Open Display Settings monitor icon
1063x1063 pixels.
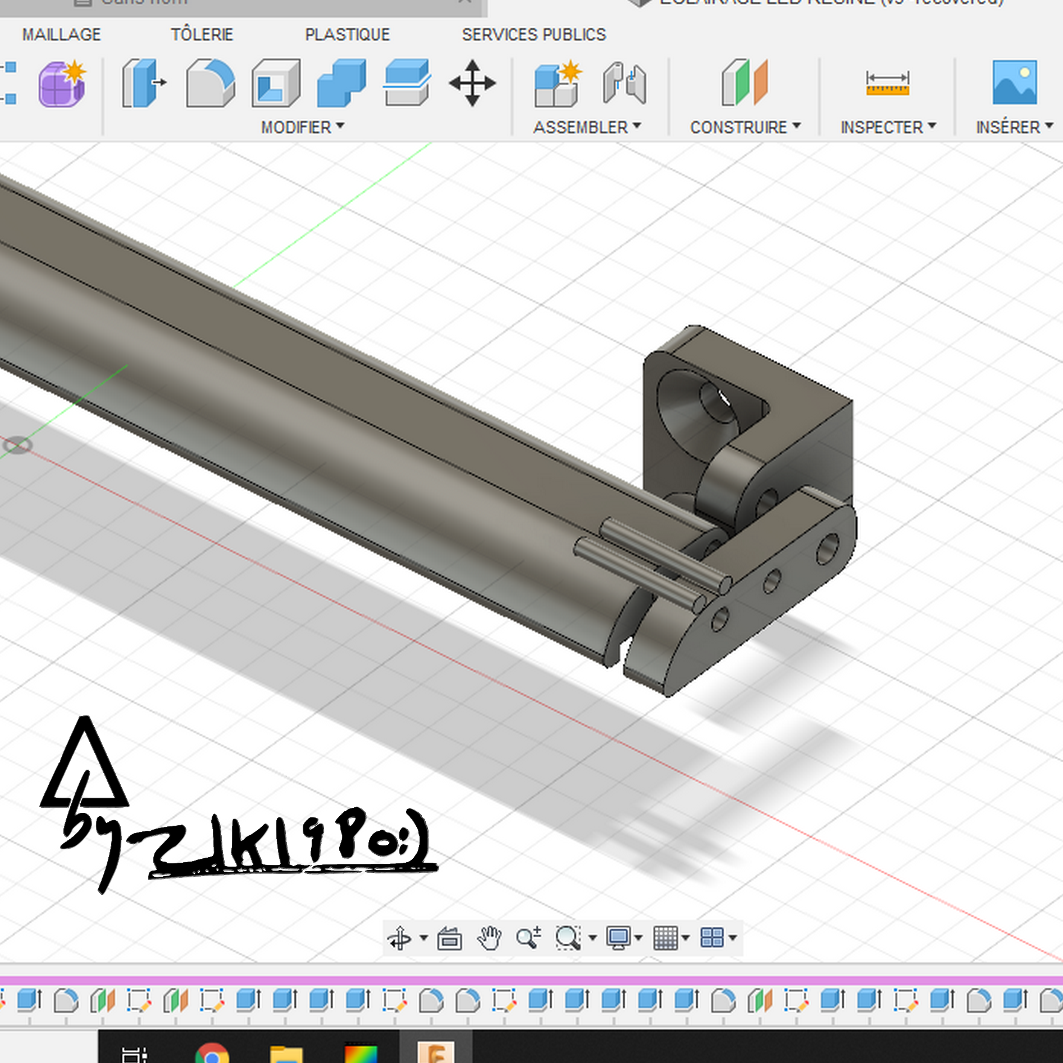point(618,938)
